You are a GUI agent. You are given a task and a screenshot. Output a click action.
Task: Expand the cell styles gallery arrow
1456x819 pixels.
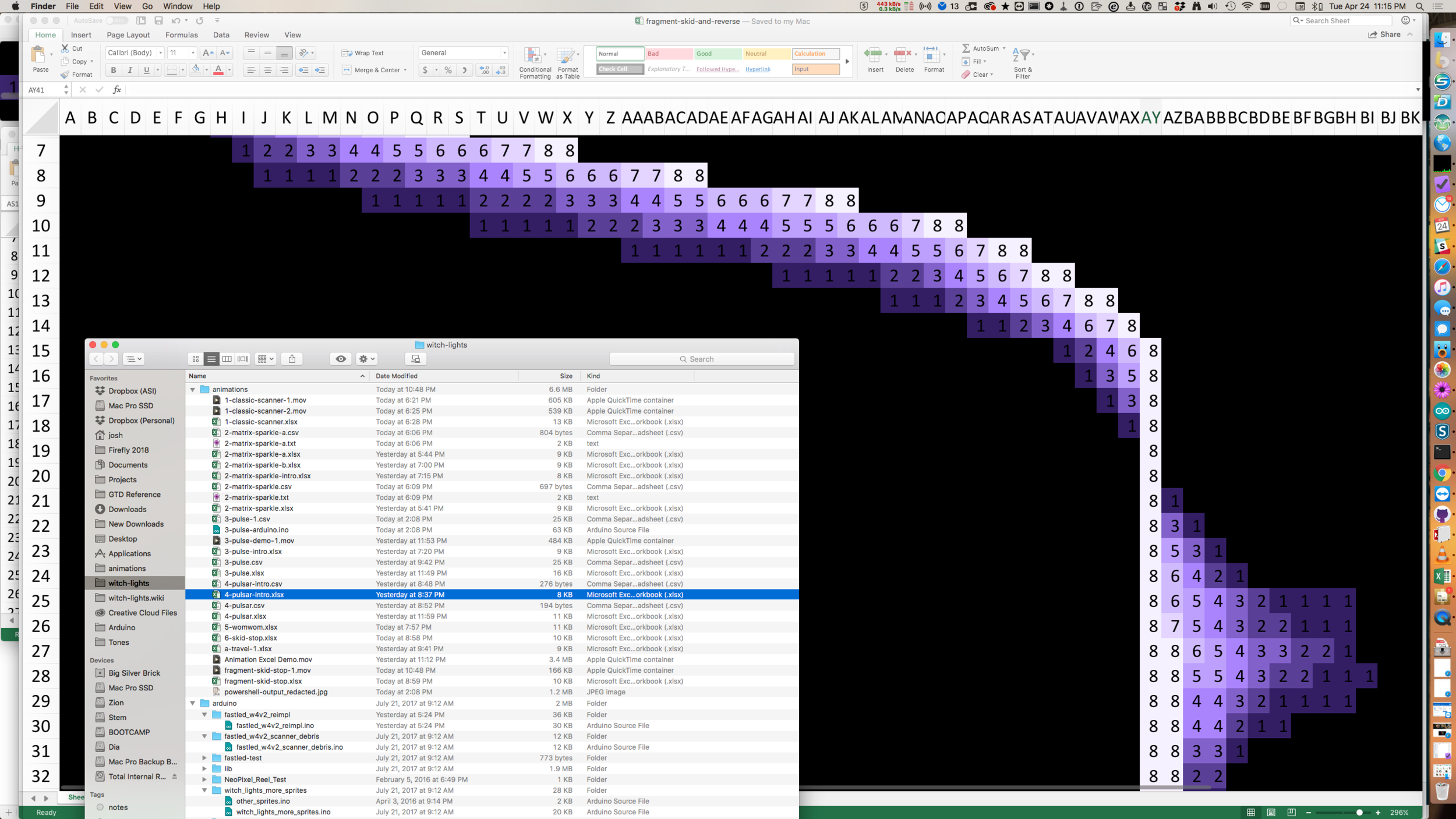847,61
